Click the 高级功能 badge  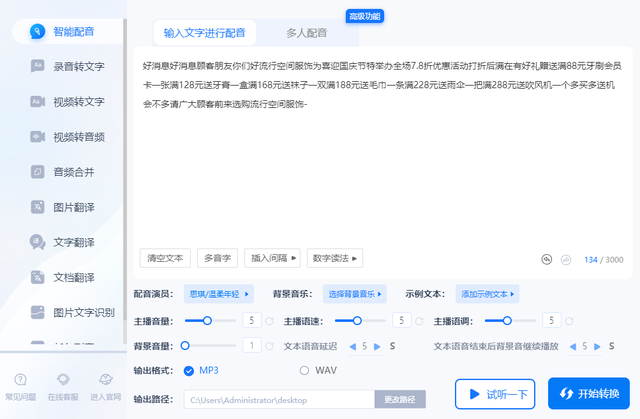[365, 16]
